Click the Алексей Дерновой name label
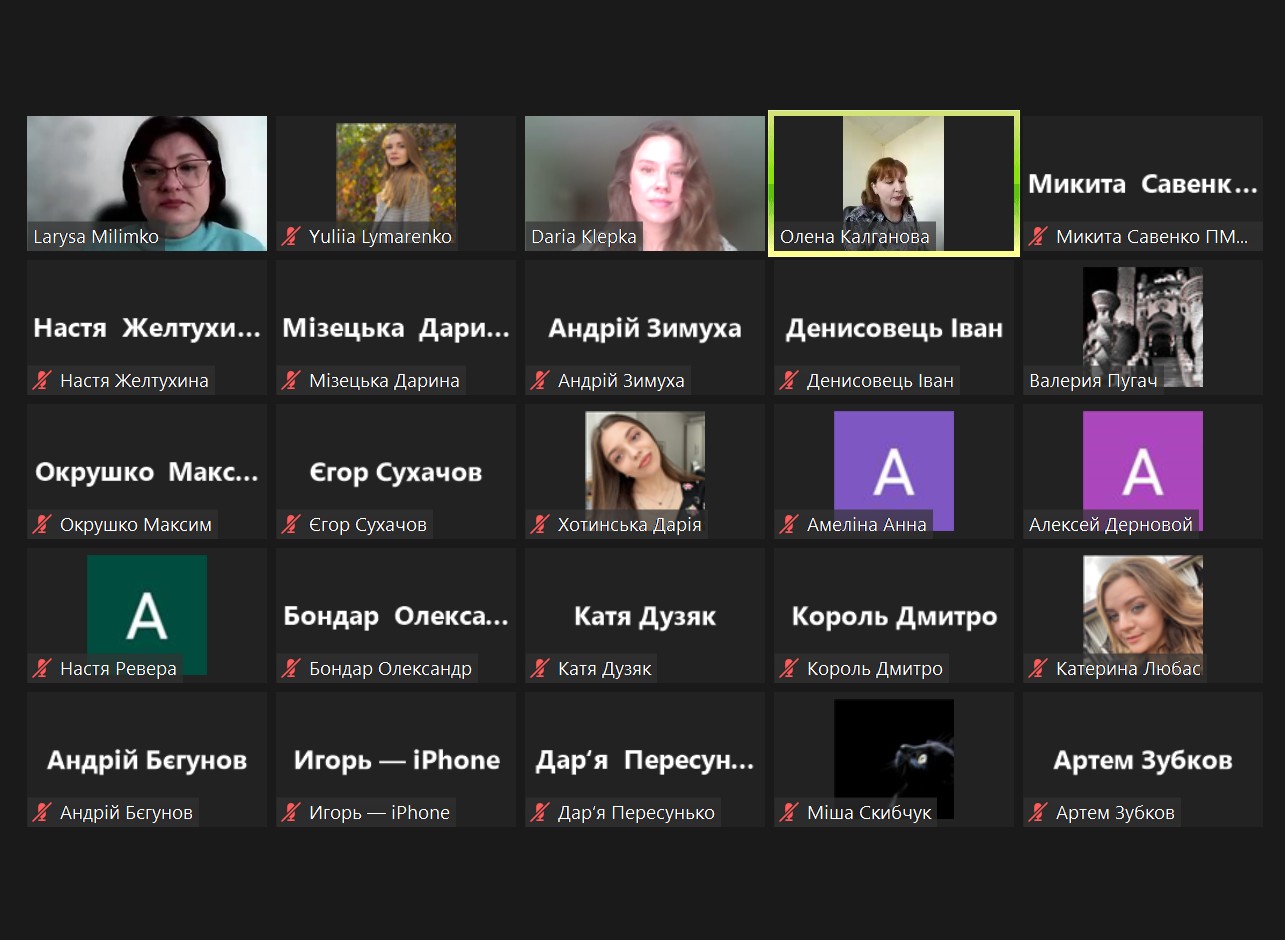Screen dimensions: 1285x940 click(x=1111, y=524)
